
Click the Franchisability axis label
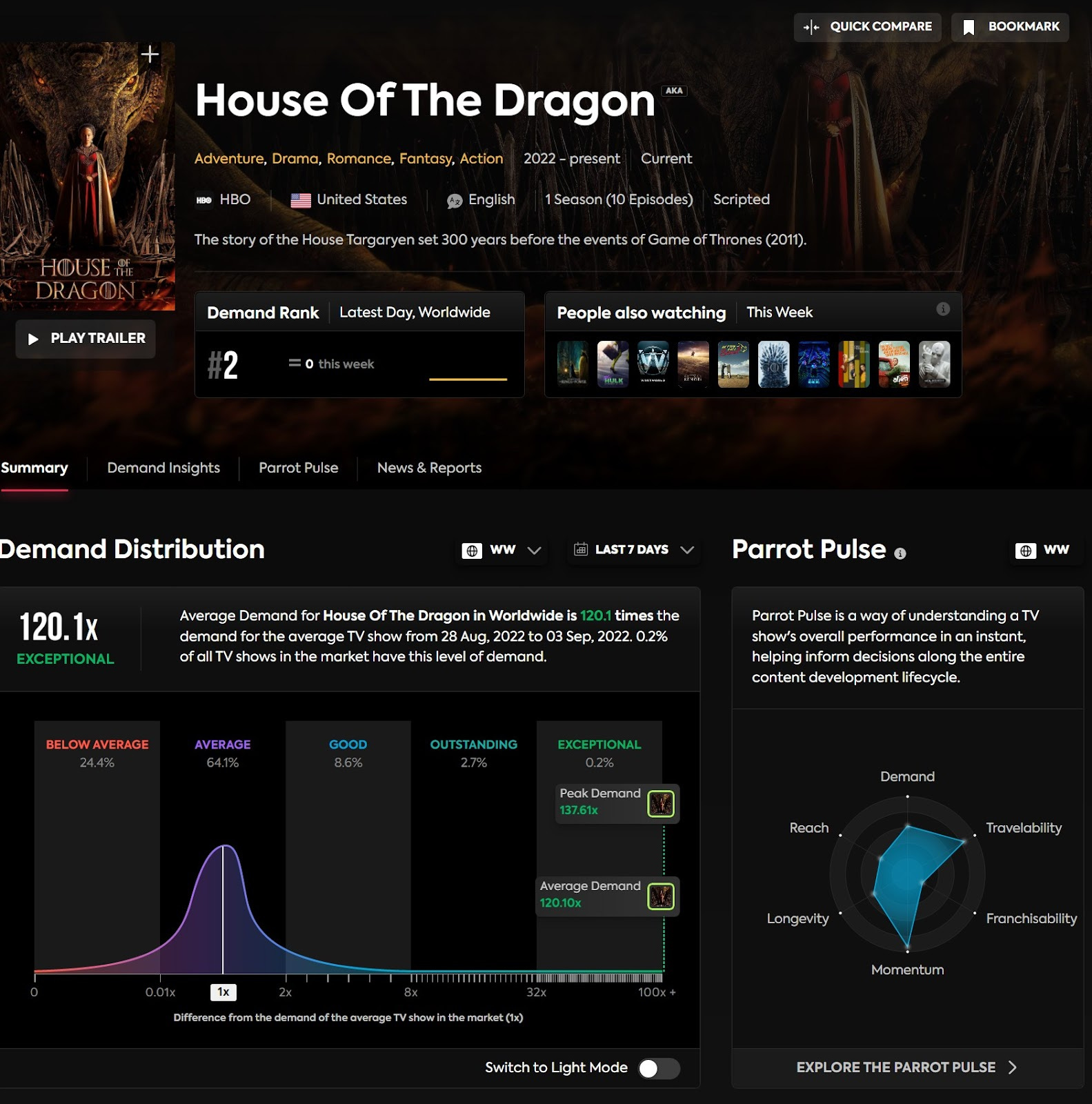pos(1031,918)
